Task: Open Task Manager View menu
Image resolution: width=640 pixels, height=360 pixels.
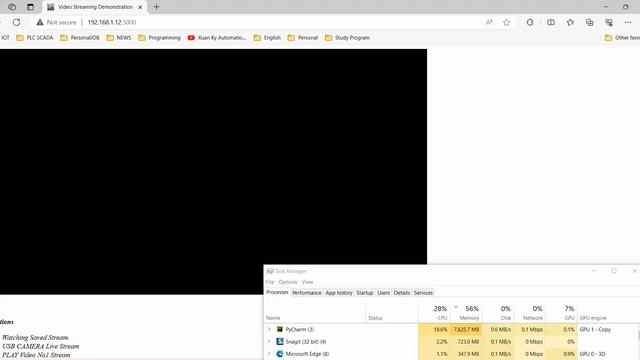Action: (307, 282)
